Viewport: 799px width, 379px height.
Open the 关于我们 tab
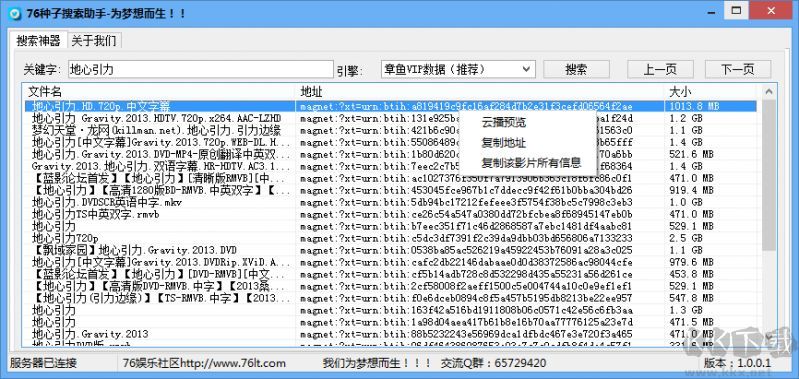pyautogui.click(x=94, y=41)
